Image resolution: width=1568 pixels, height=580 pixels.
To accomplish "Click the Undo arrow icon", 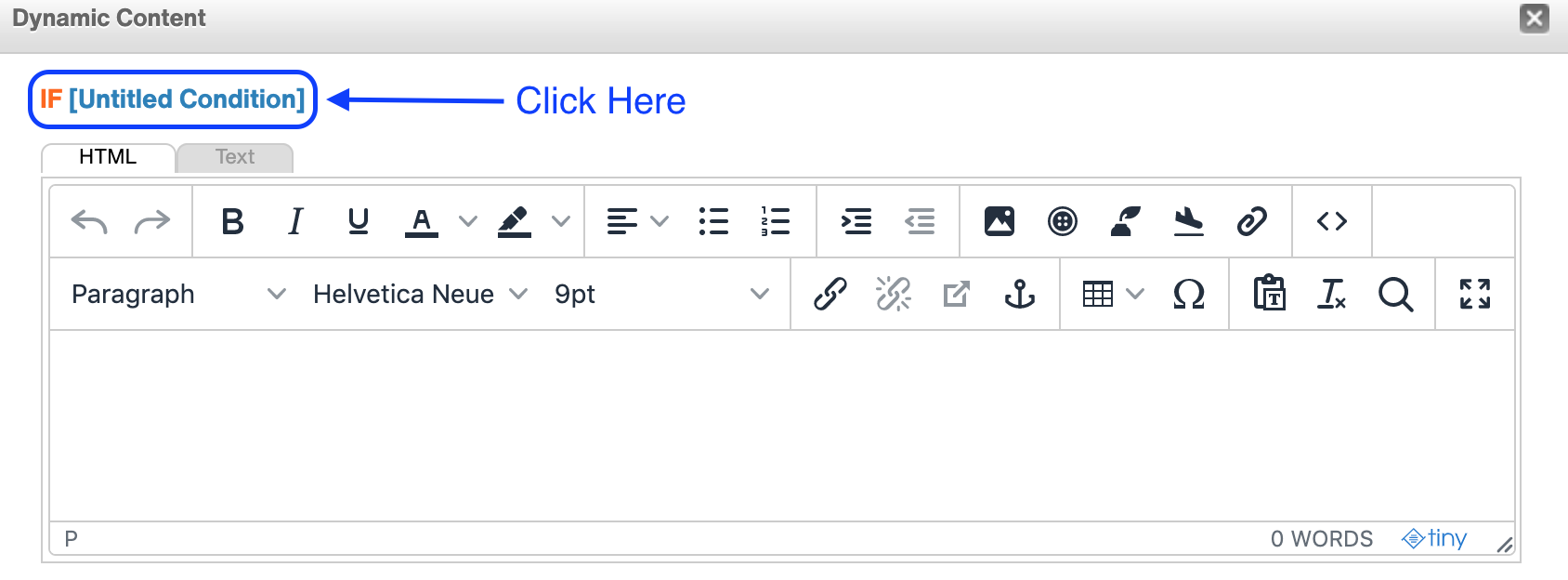I will click(89, 221).
